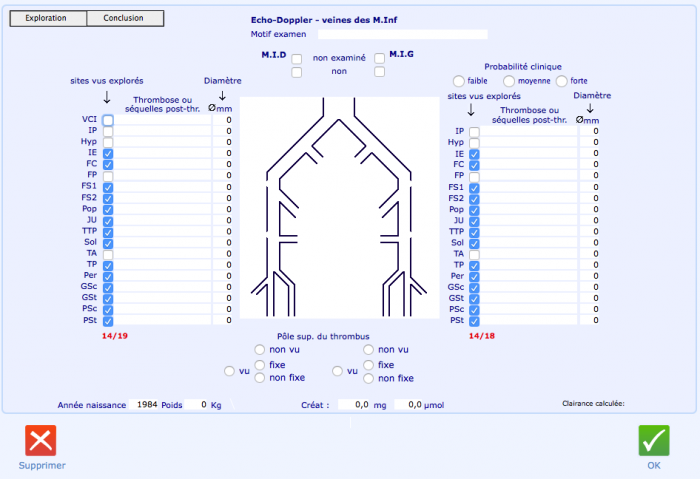The width and height of the screenshot is (700, 479).
Task: Click the Poids Kg field
Action: [x=196, y=404]
